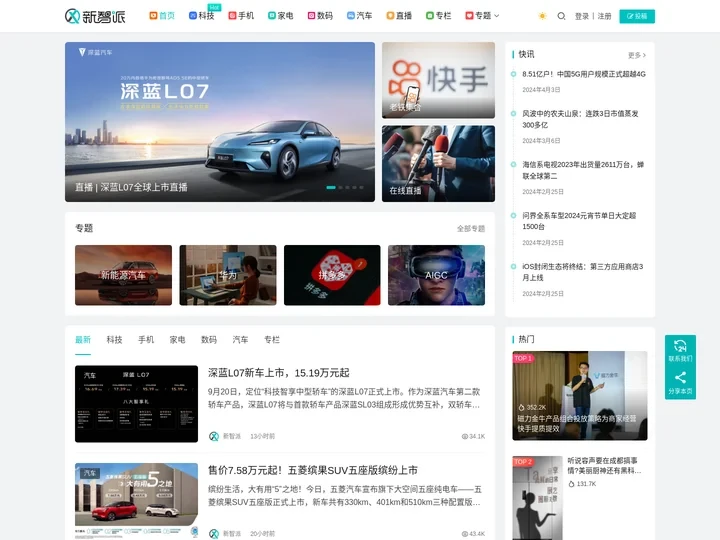Image resolution: width=720 pixels, height=540 pixels.
Task: Open the 新能源汽车 topic card
Action: (x=124, y=275)
